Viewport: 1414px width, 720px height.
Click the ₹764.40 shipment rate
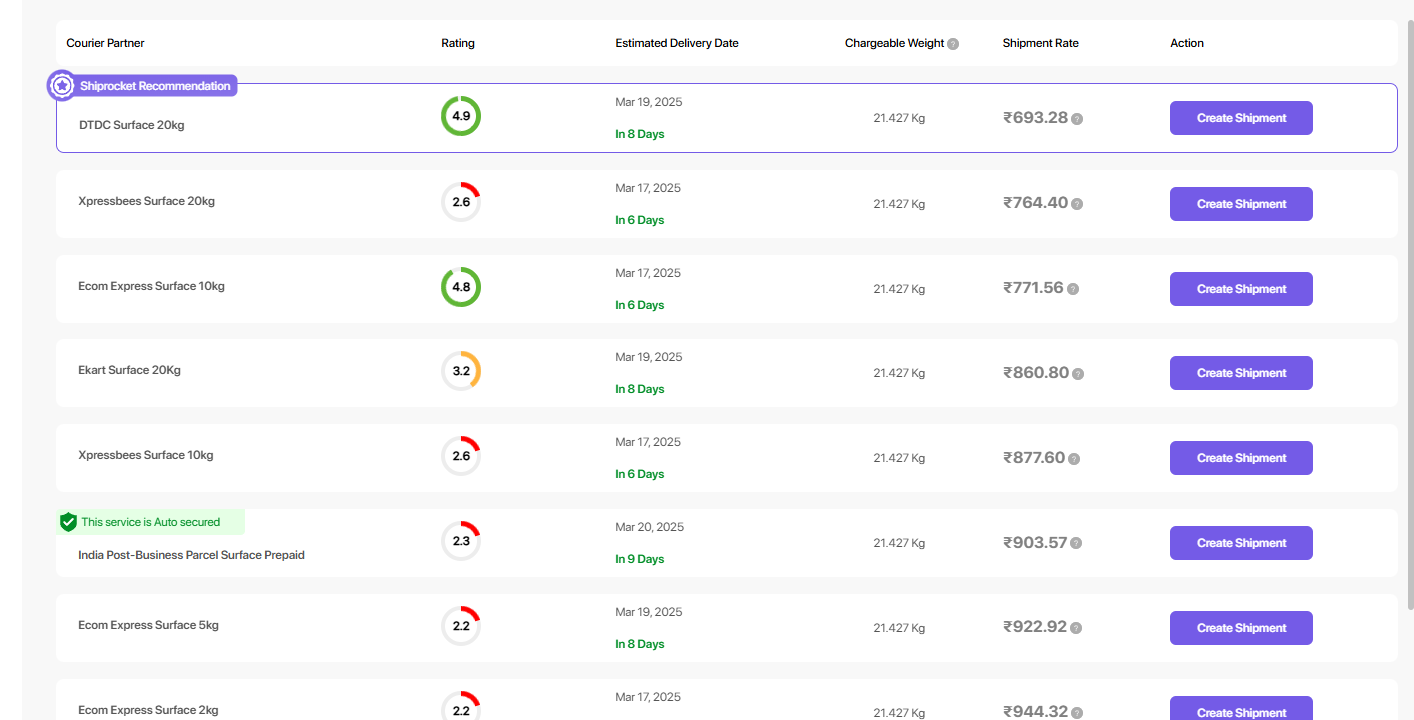click(1036, 203)
